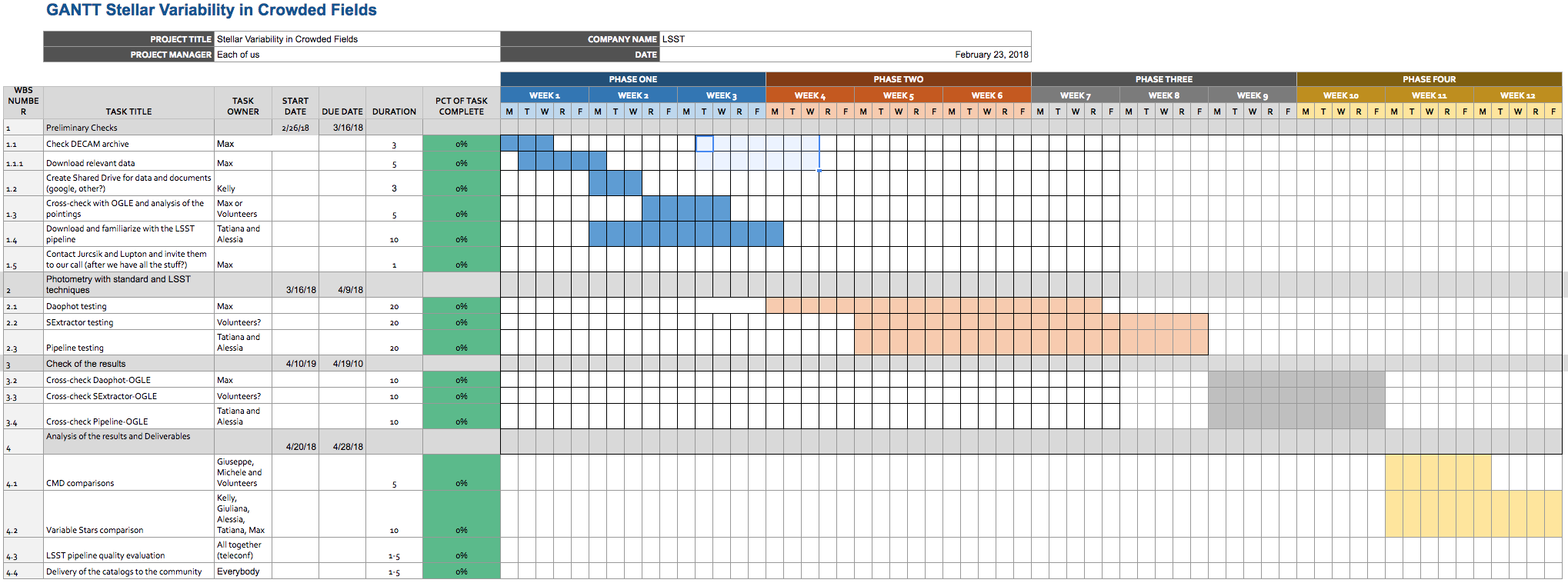Click the WEEK 12 column header
Viewport: 1568px width, 583px height.
tap(1517, 95)
